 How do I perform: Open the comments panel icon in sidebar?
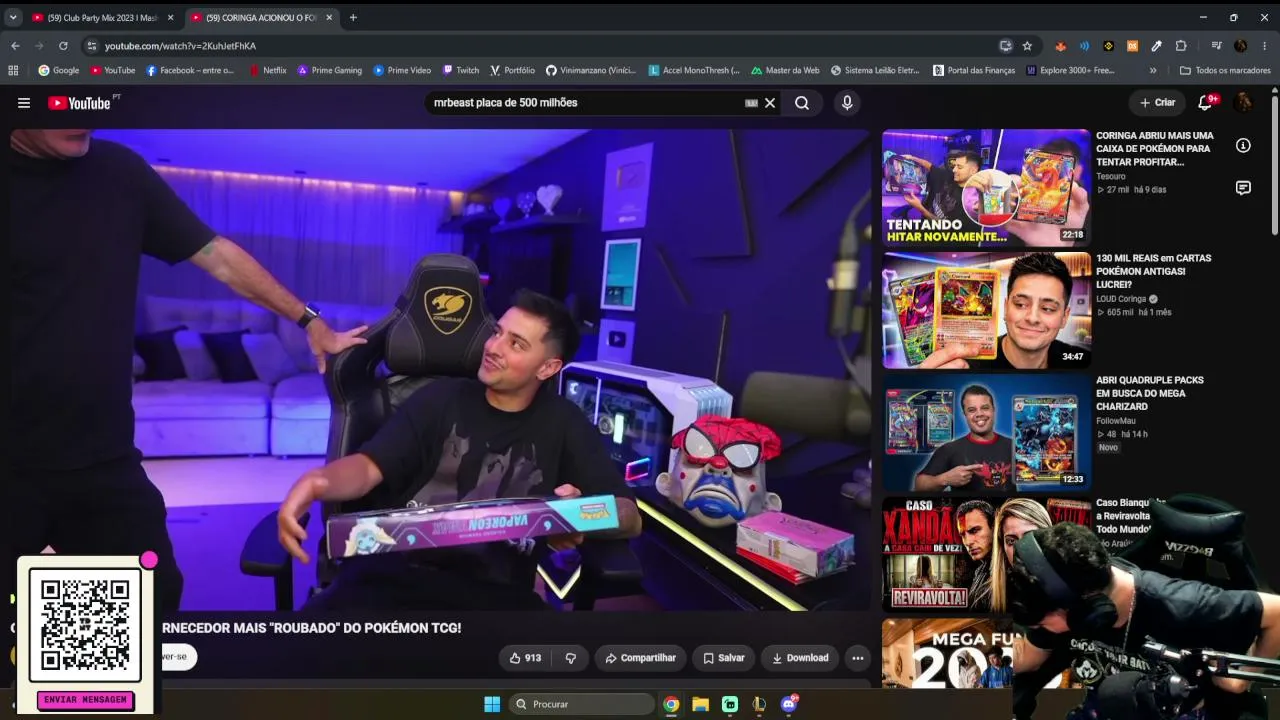[1243, 188]
